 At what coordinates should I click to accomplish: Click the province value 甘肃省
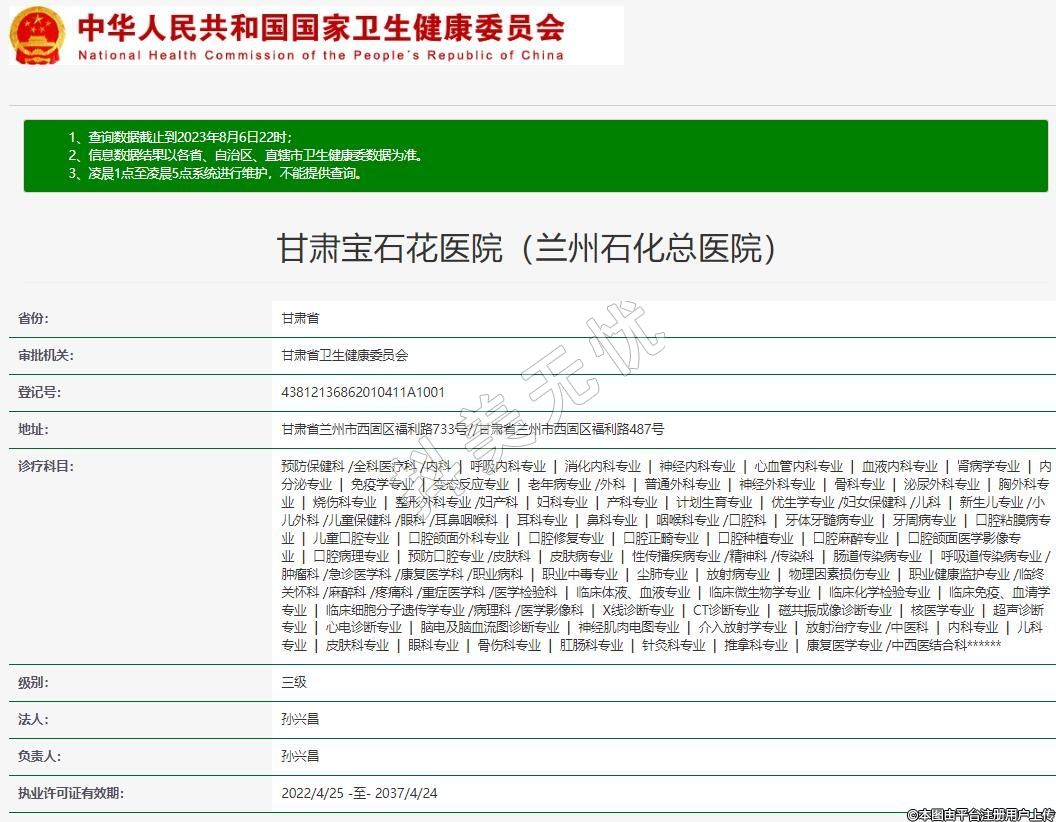coord(300,318)
